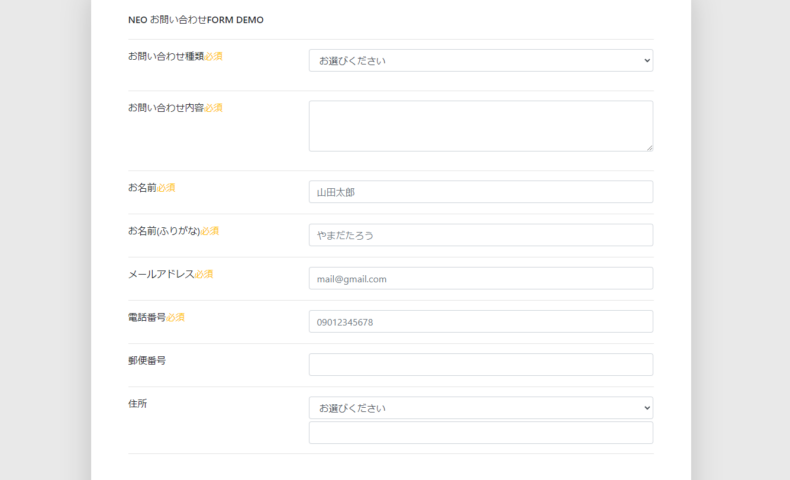Open the お問い合わせ種類 dropdown

coord(481,60)
